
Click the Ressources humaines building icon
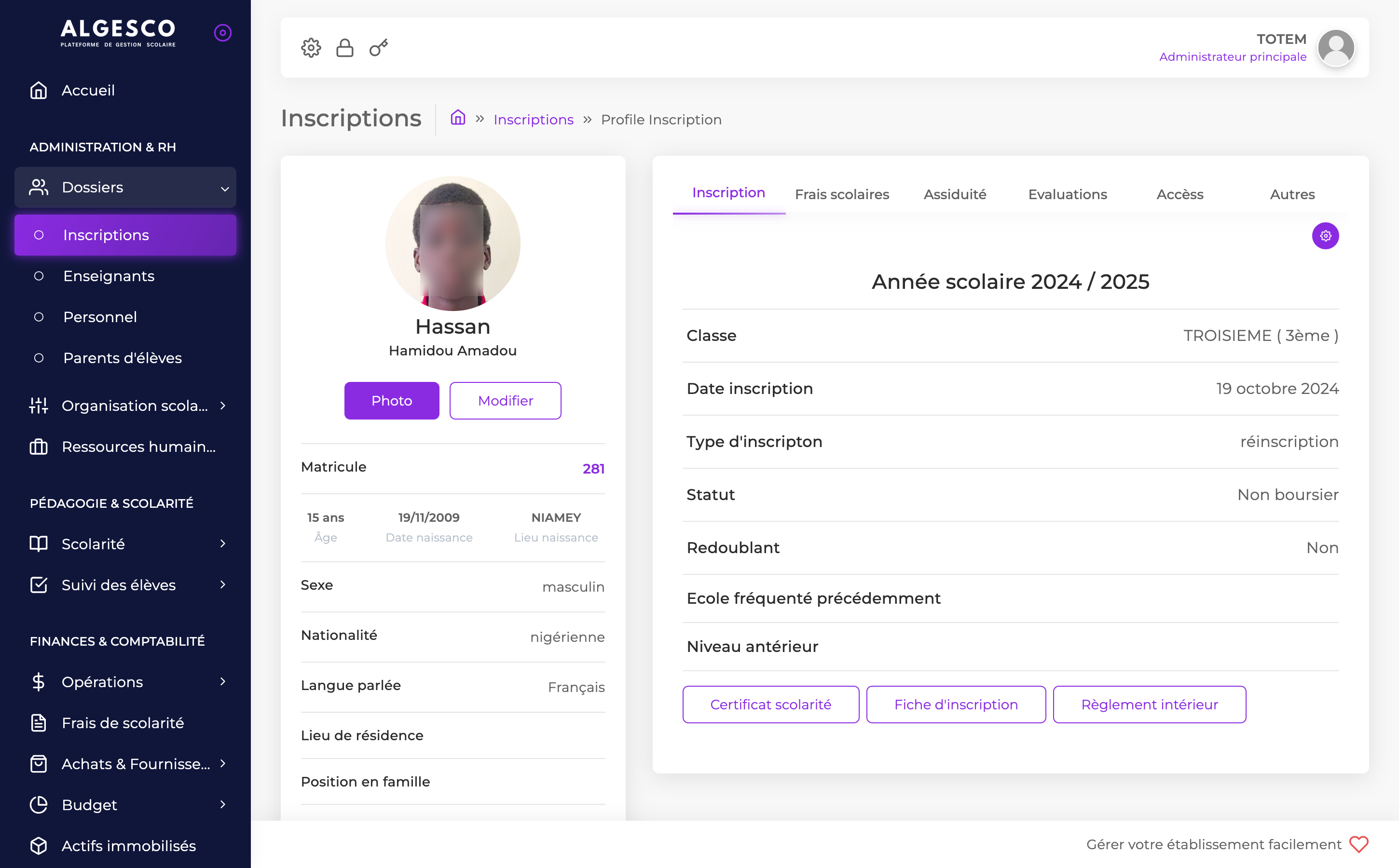coord(38,447)
